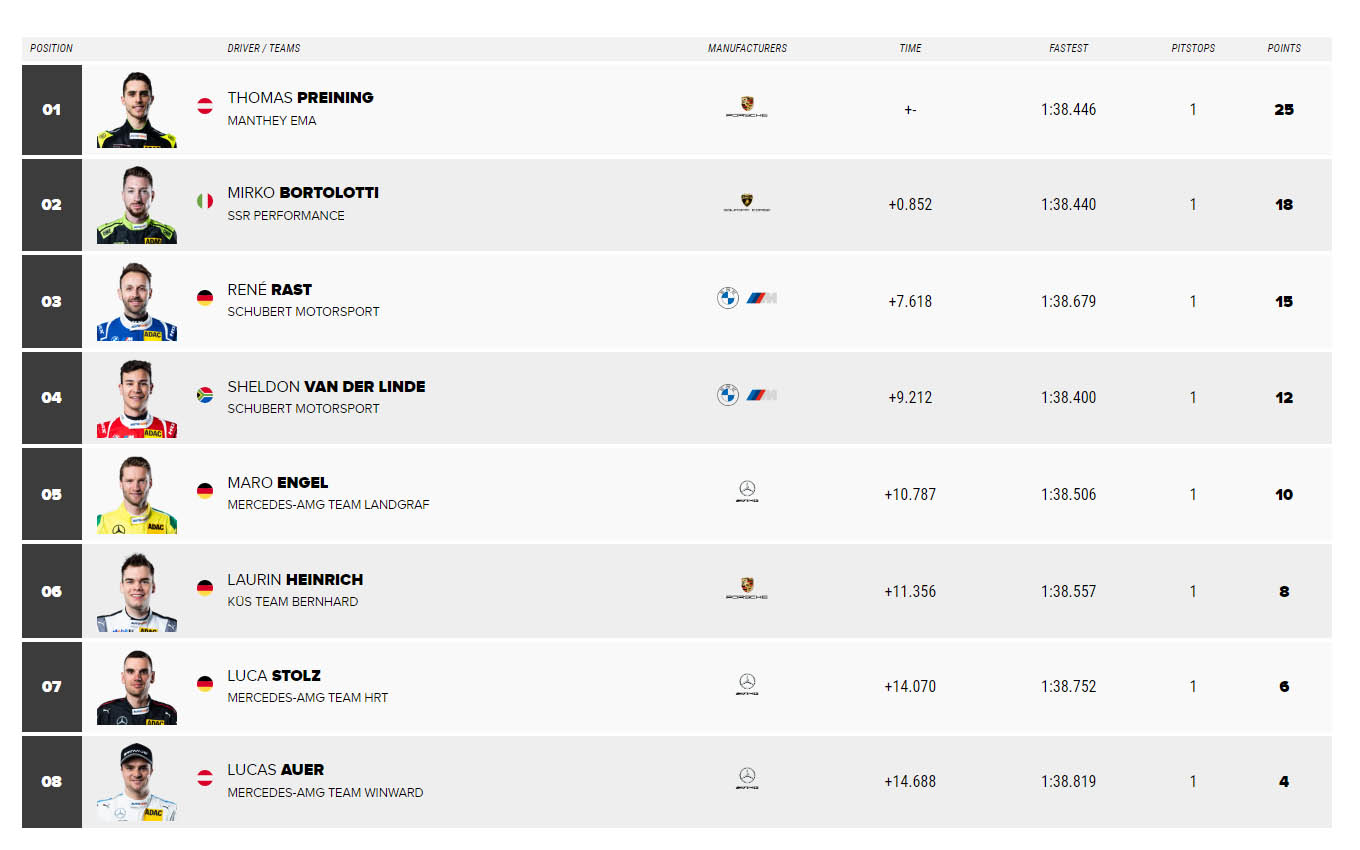Open Mirko Bortolotti driver name link
Image resolution: width=1360 pixels, height=850 pixels.
coord(303,192)
